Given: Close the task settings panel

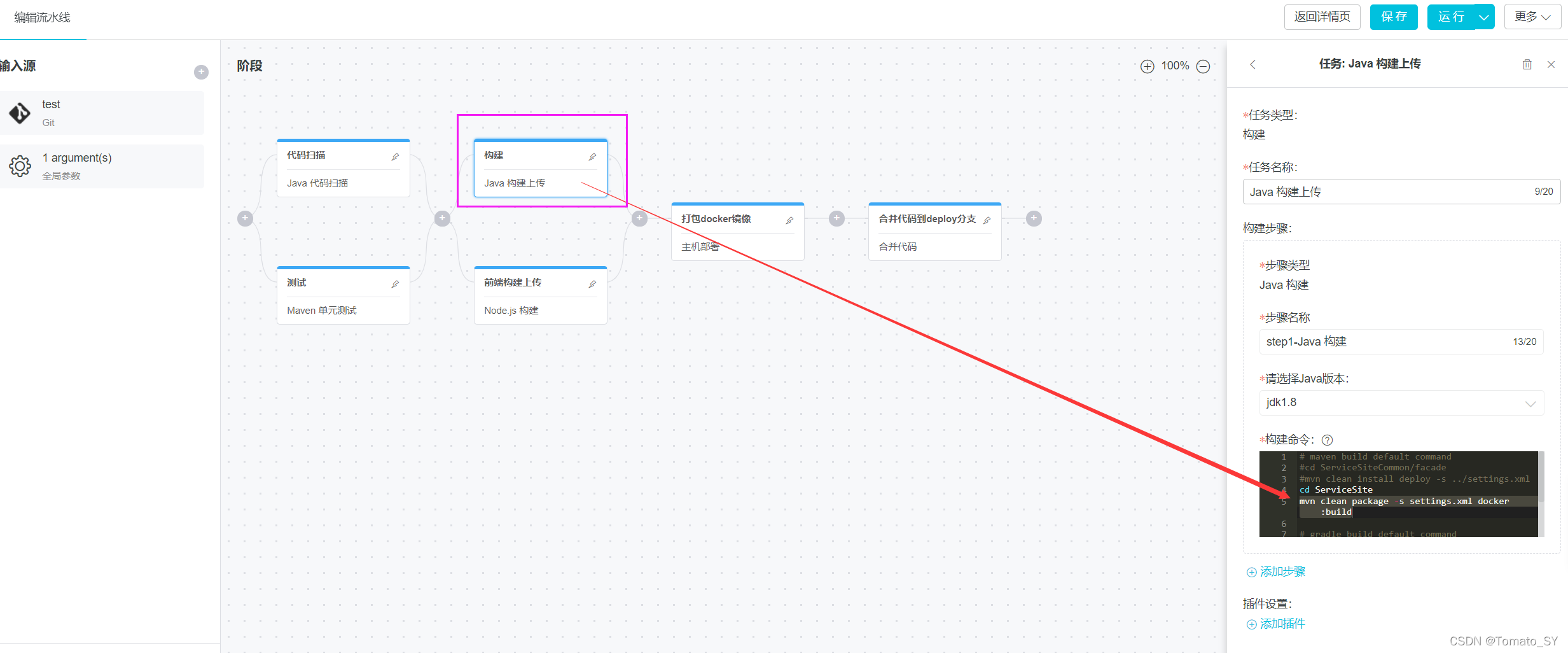Looking at the screenshot, I should tap(1551, 64).
